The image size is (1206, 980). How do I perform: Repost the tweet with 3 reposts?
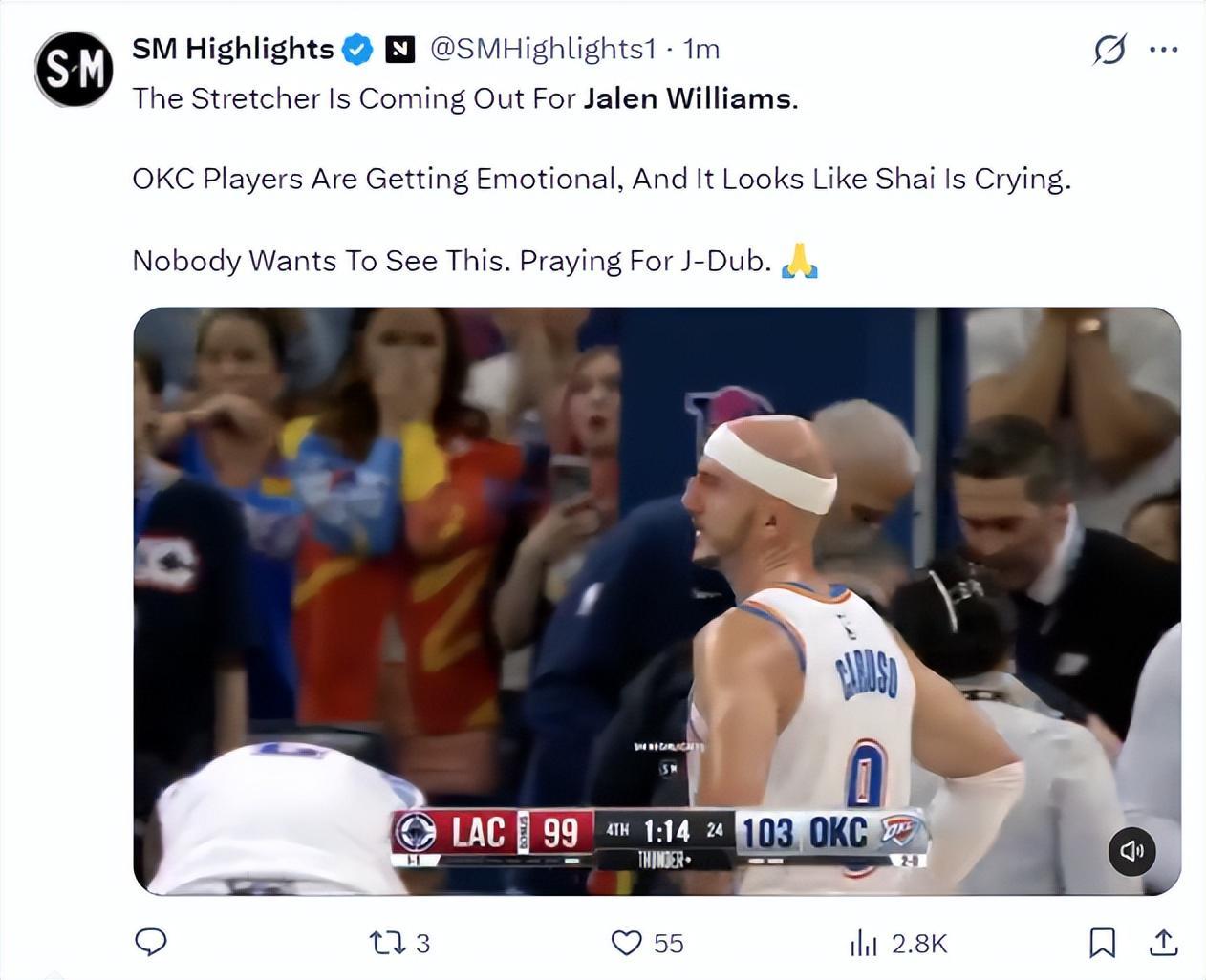coord(399,944)
